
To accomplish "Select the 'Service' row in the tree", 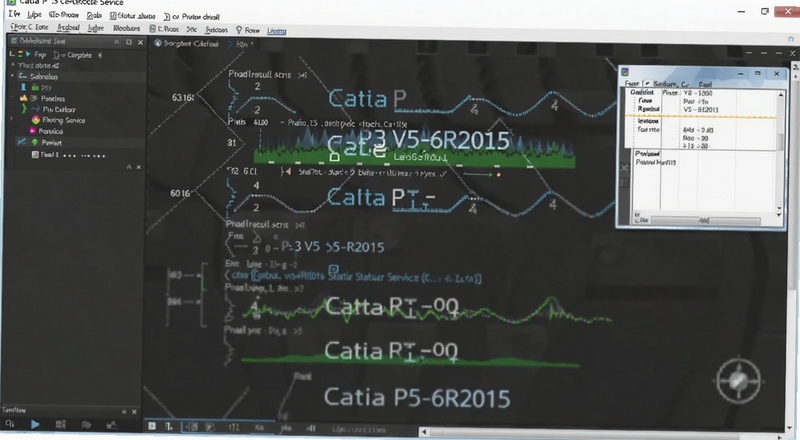I will click(x=64, y=120).
